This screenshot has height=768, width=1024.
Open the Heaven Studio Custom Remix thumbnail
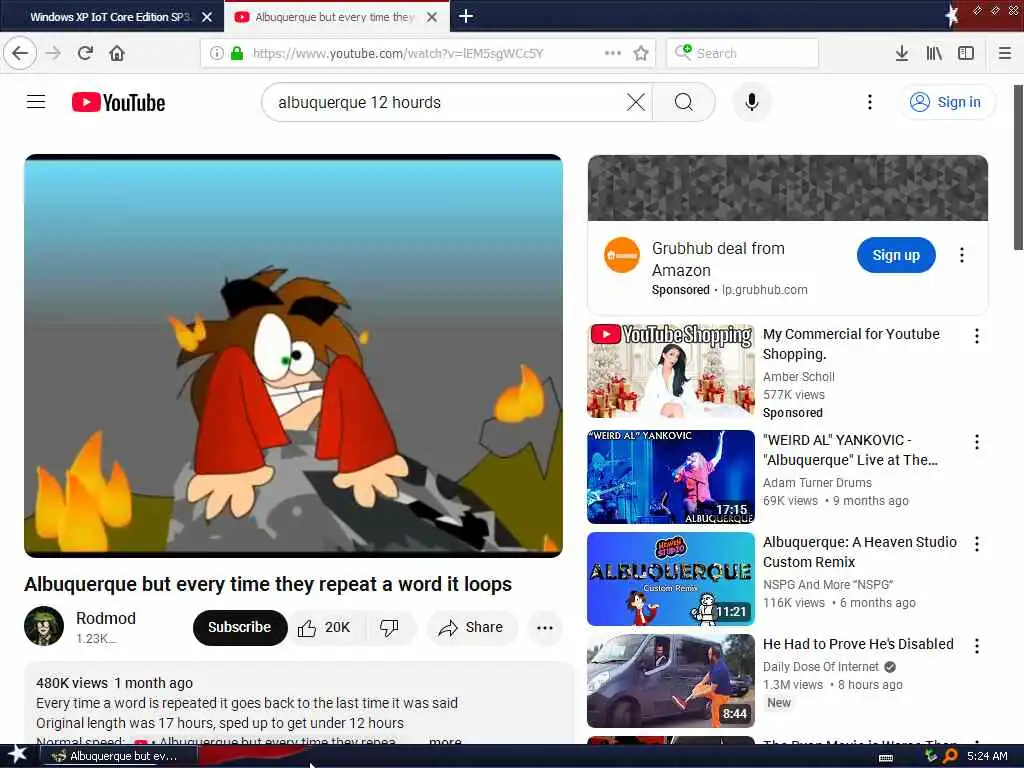coord(671,579)
